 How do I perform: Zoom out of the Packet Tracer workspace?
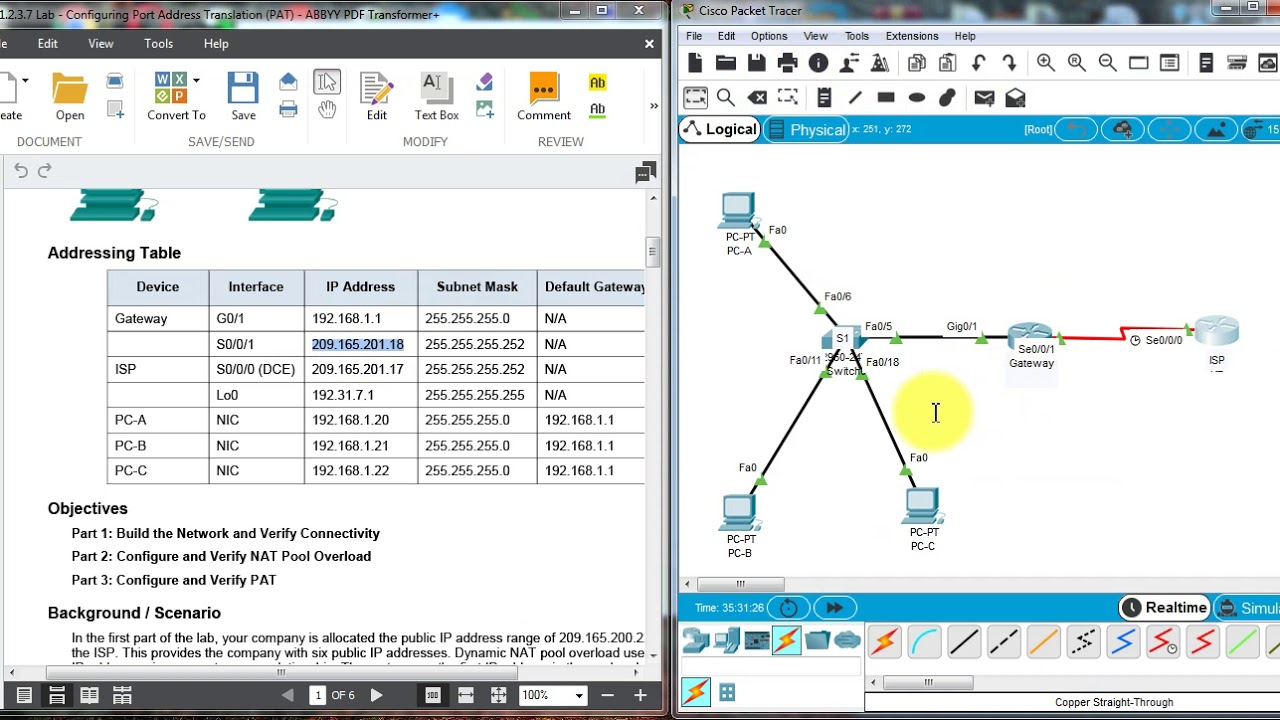click(1108, 63)
